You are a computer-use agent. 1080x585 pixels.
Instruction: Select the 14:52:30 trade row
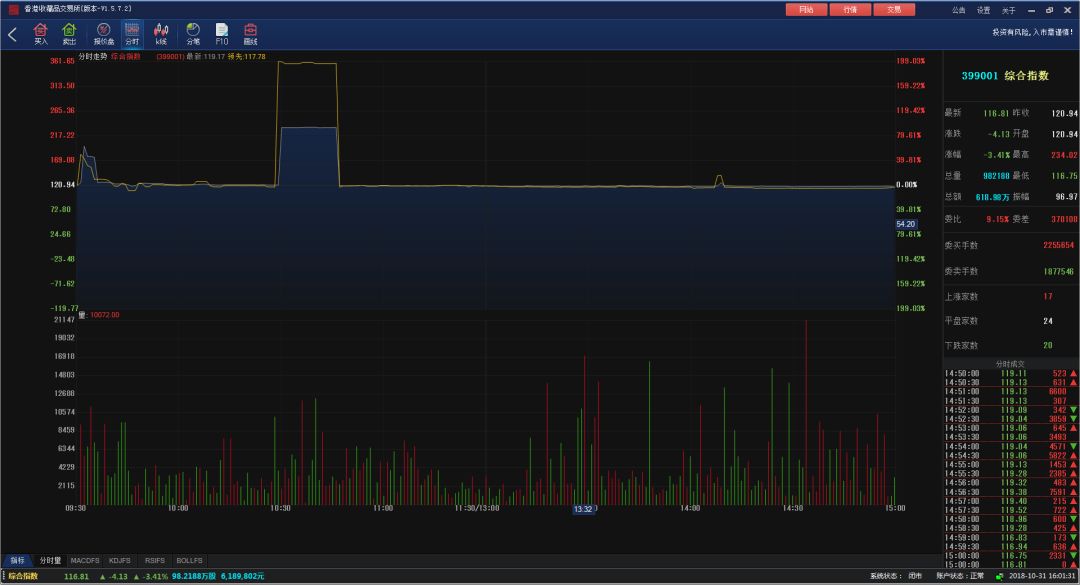(1010, 419)
